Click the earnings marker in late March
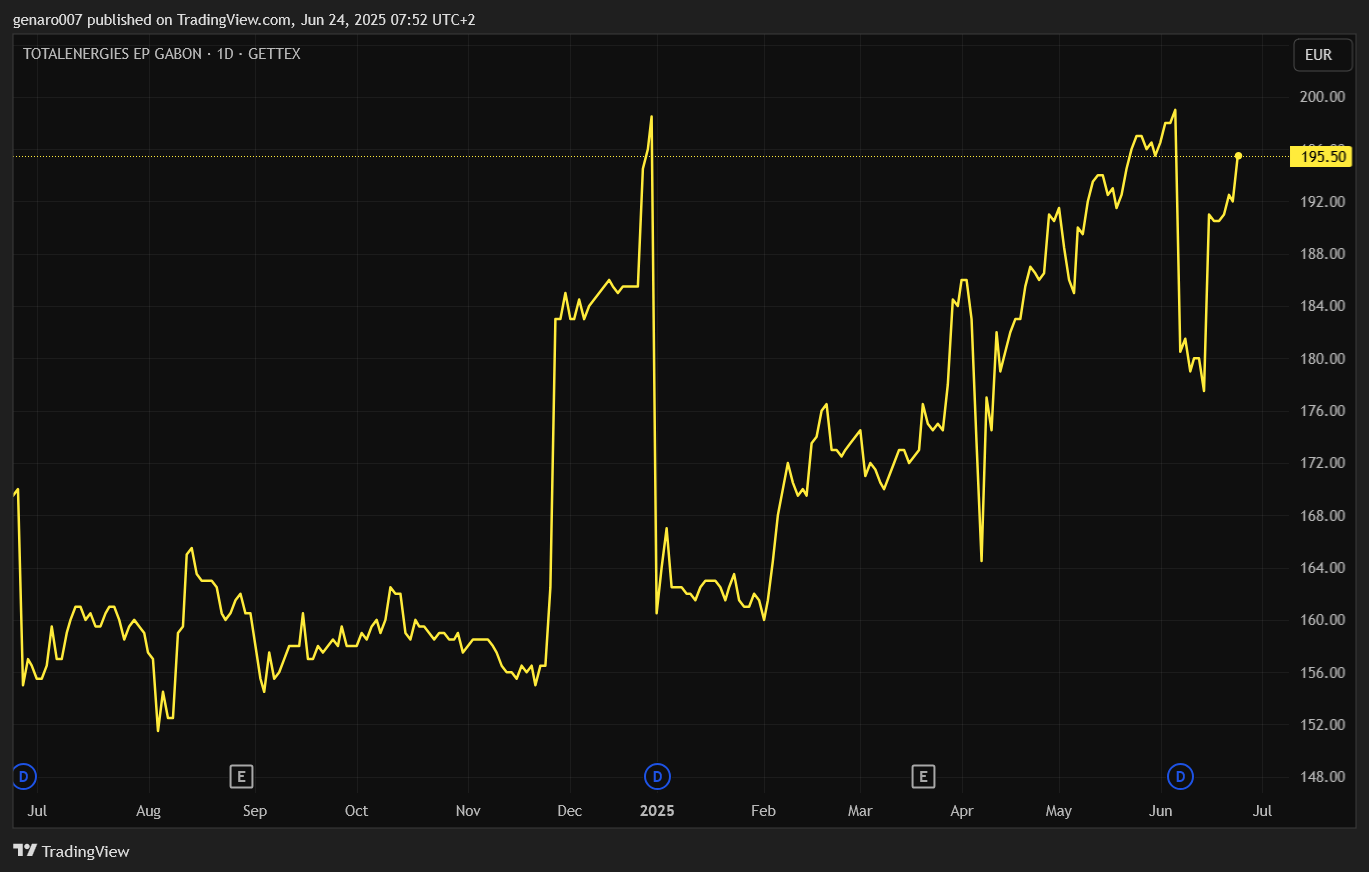Image resolution: width=1369 pixels, height=872 pixels. click(923, 776)
